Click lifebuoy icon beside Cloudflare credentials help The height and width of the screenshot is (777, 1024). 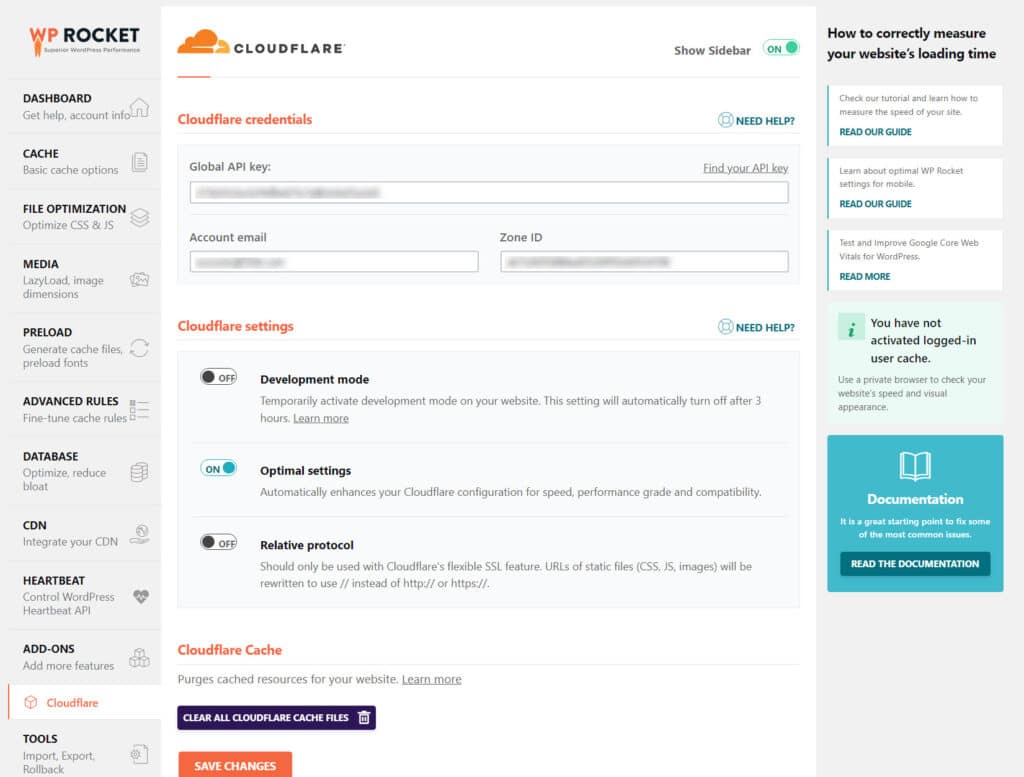click(725, 120)
